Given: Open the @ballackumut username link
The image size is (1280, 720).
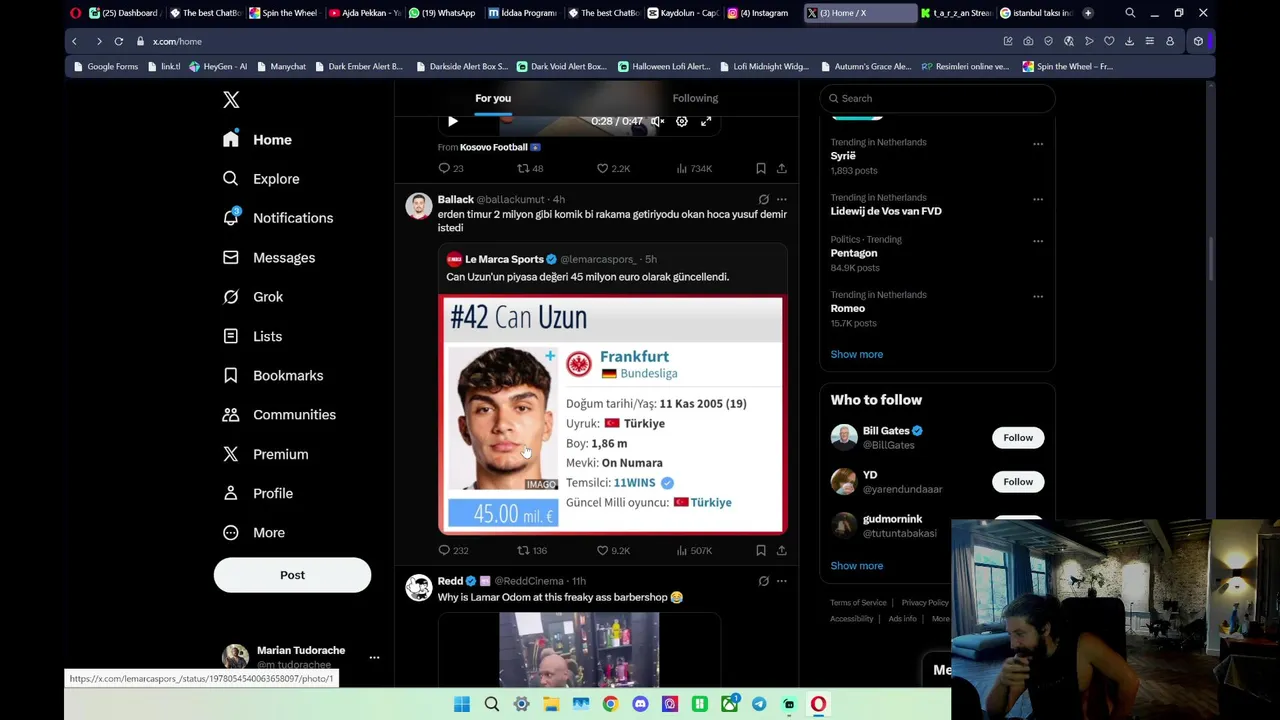Looking at the screenshot, I should [511, 200].
